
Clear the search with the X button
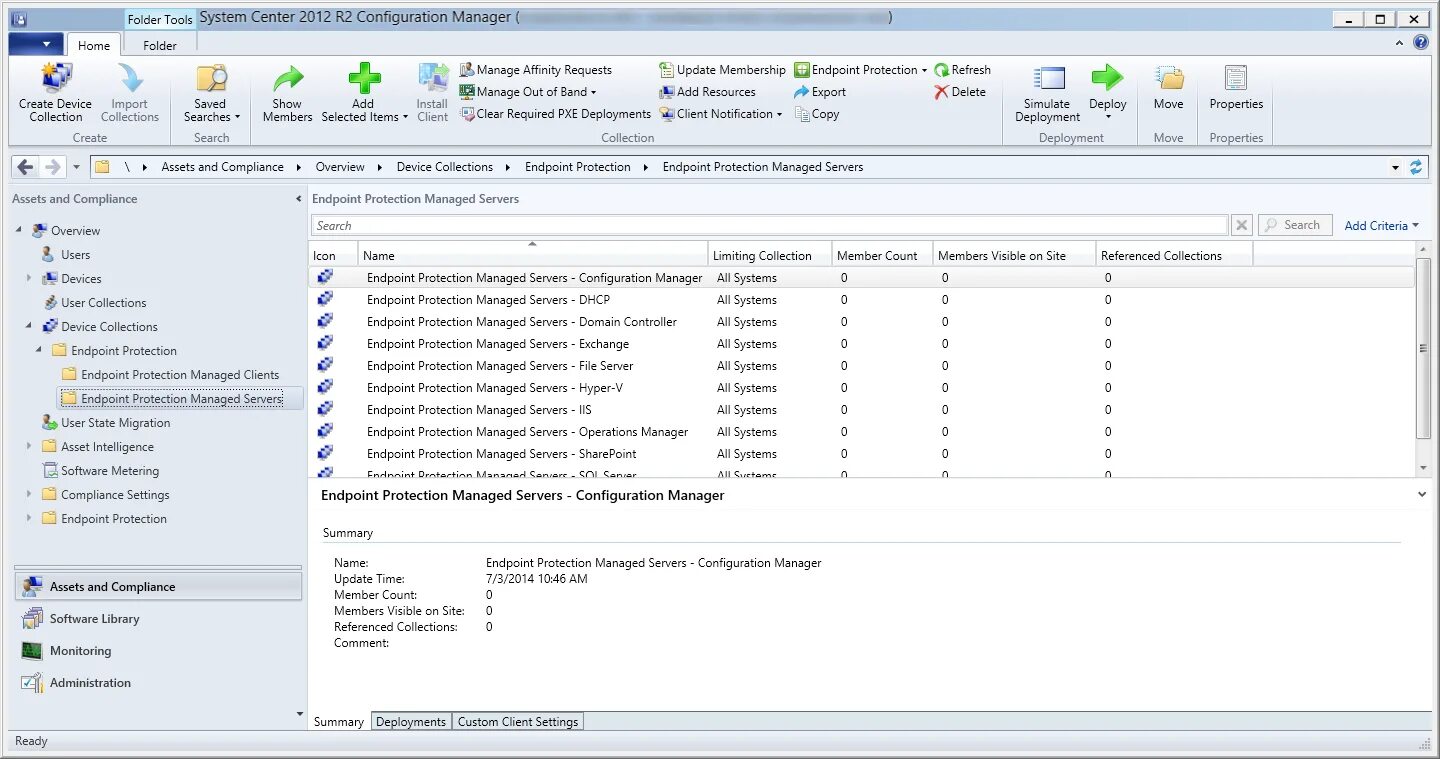tap(1241, 226)
